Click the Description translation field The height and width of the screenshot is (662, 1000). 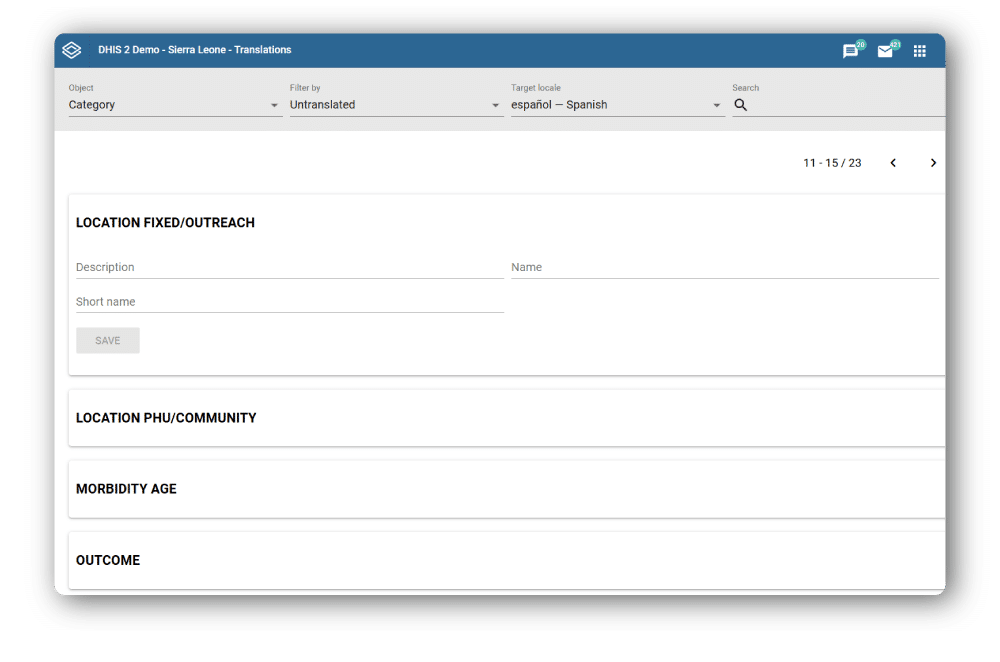(290, 267)
